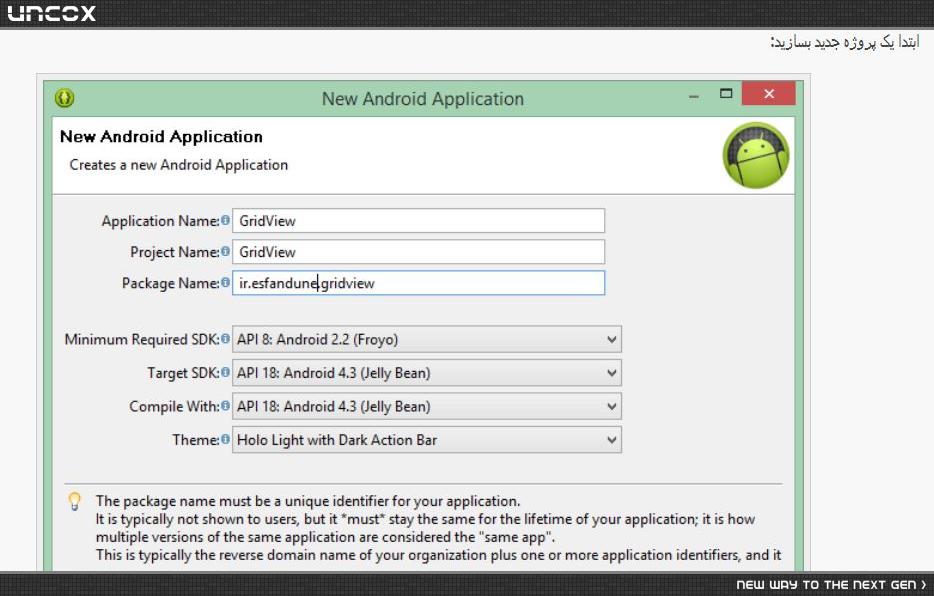Click the 'Theme:' label

(195, 439)
